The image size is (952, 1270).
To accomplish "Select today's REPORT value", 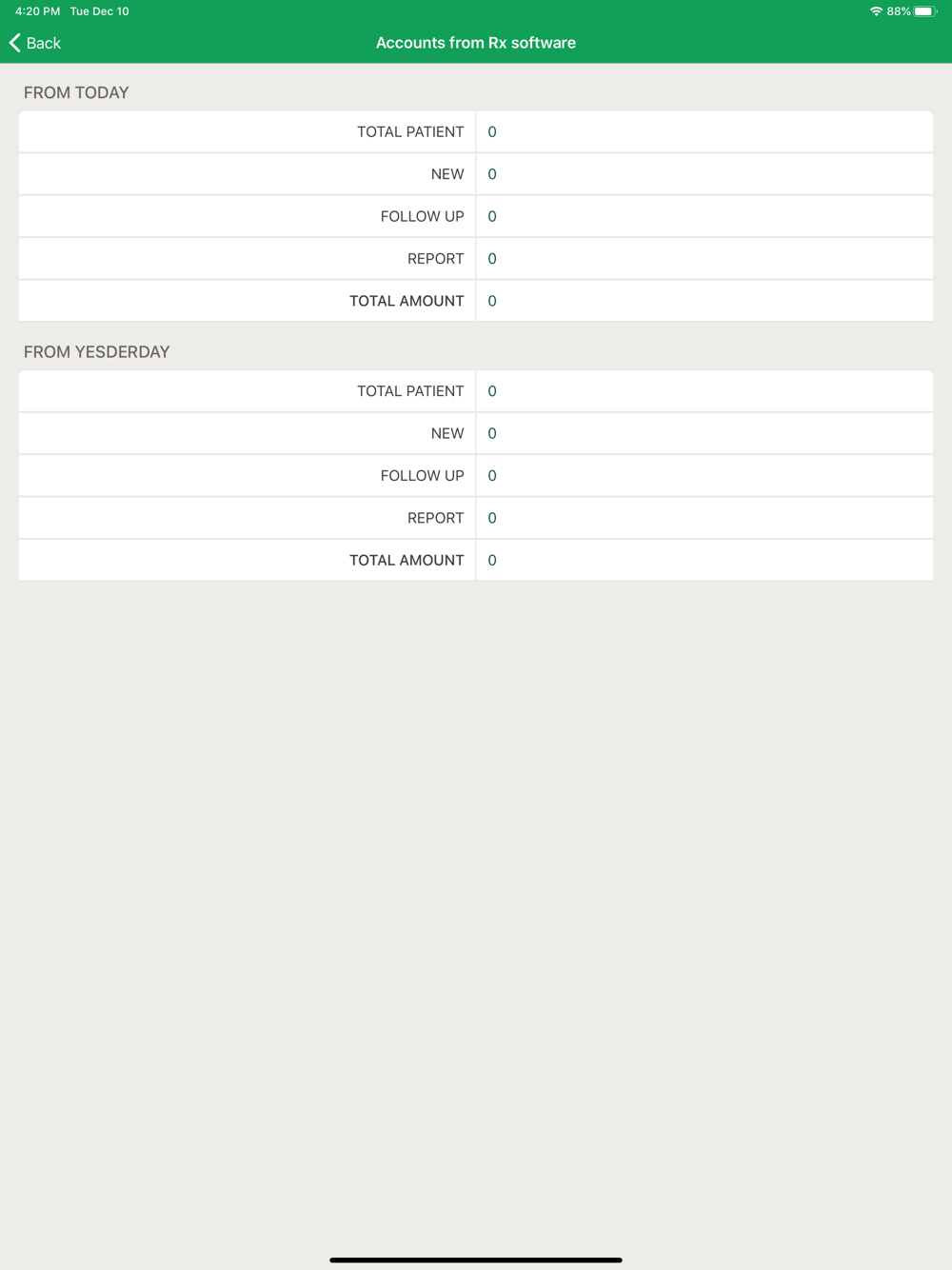I will (x=492, y=259).
